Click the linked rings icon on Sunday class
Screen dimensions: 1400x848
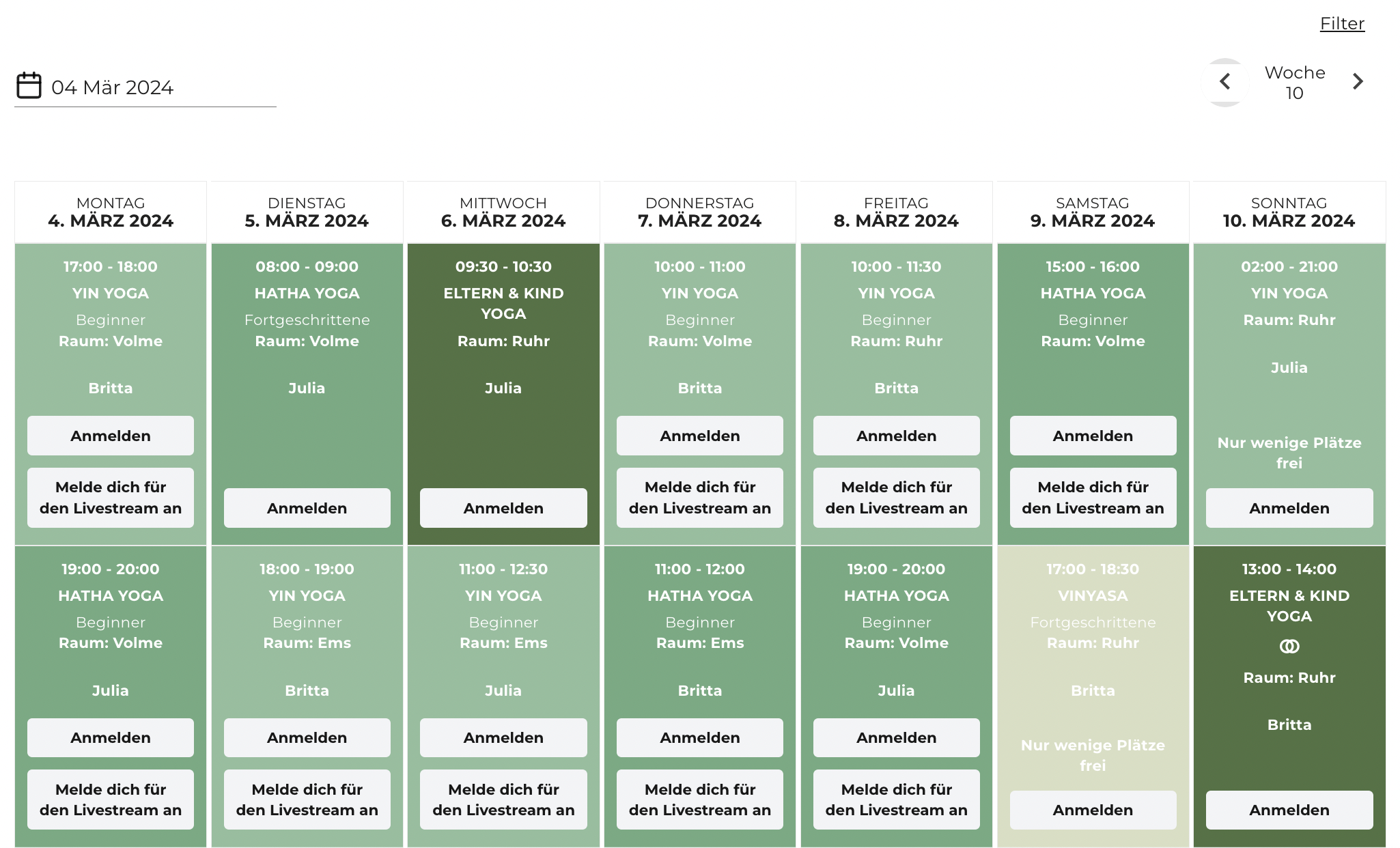click(1289, 646)
